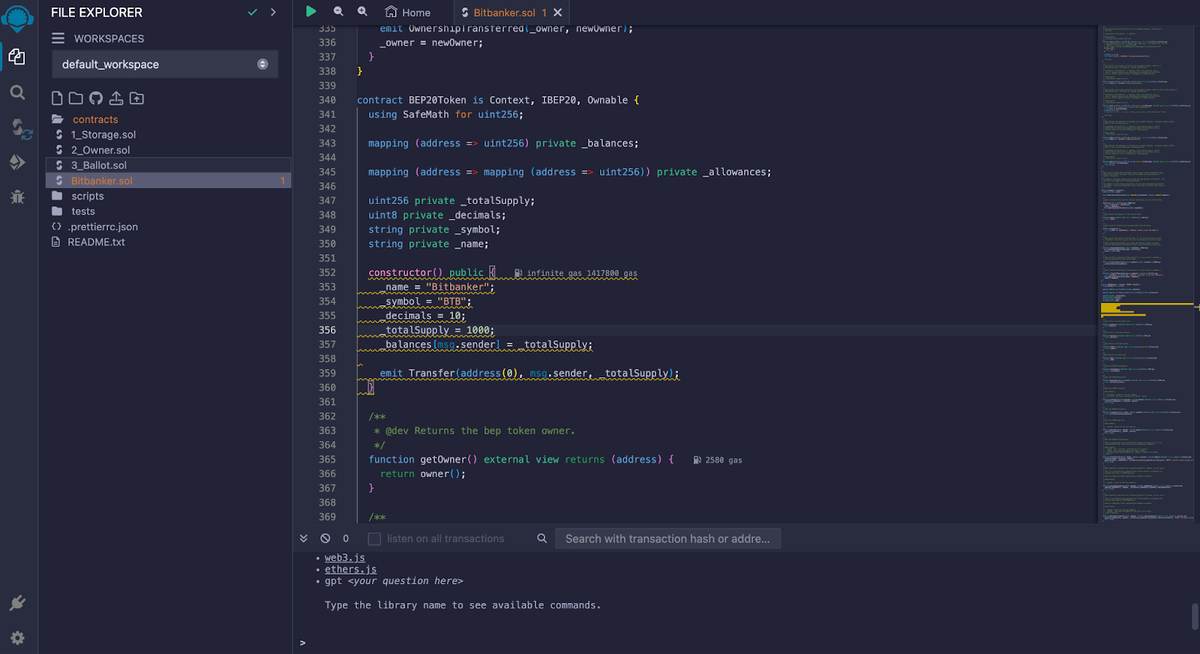Click the '2580 gas' estimate on getOwner
1200x654 pixels.
coord(717,460)
